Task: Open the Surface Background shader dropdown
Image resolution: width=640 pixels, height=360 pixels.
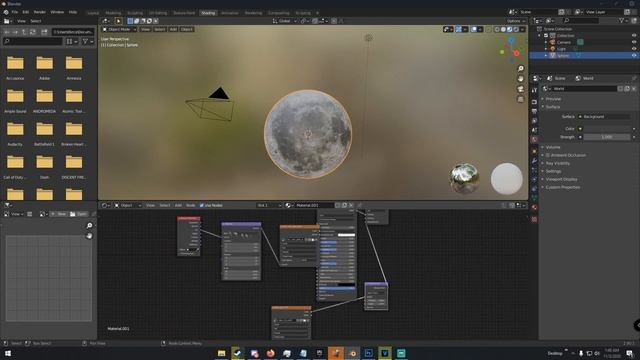Action: click(x=604, y=117)
